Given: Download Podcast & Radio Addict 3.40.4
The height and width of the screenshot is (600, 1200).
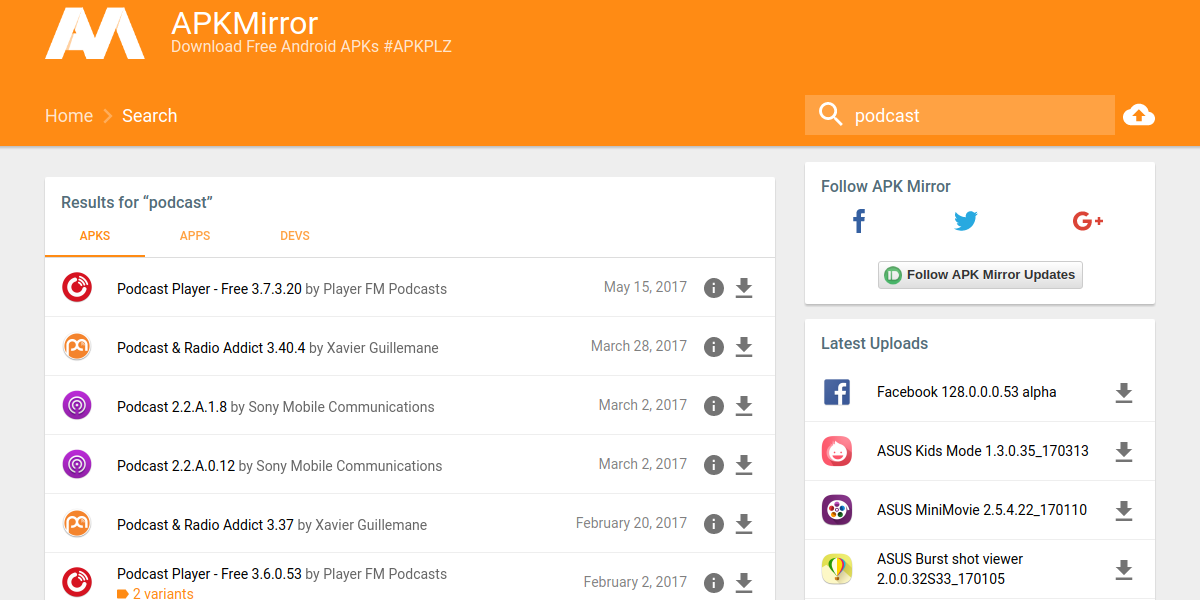Looking at the screenshot, I should pyautogui.click(x=744, y=347).
